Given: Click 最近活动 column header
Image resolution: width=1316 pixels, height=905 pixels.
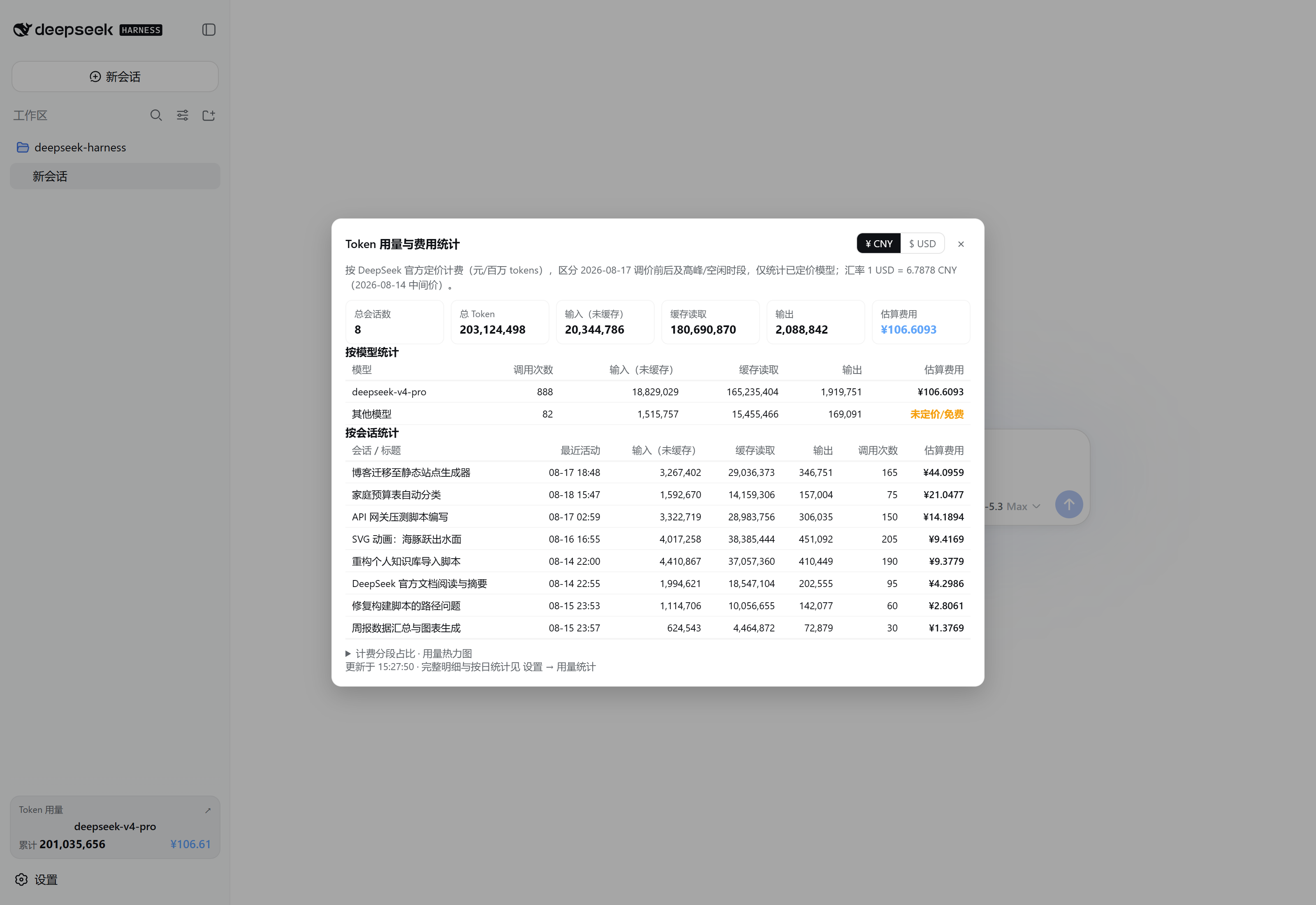Looking at the screenshot, I should click(580, 450).
